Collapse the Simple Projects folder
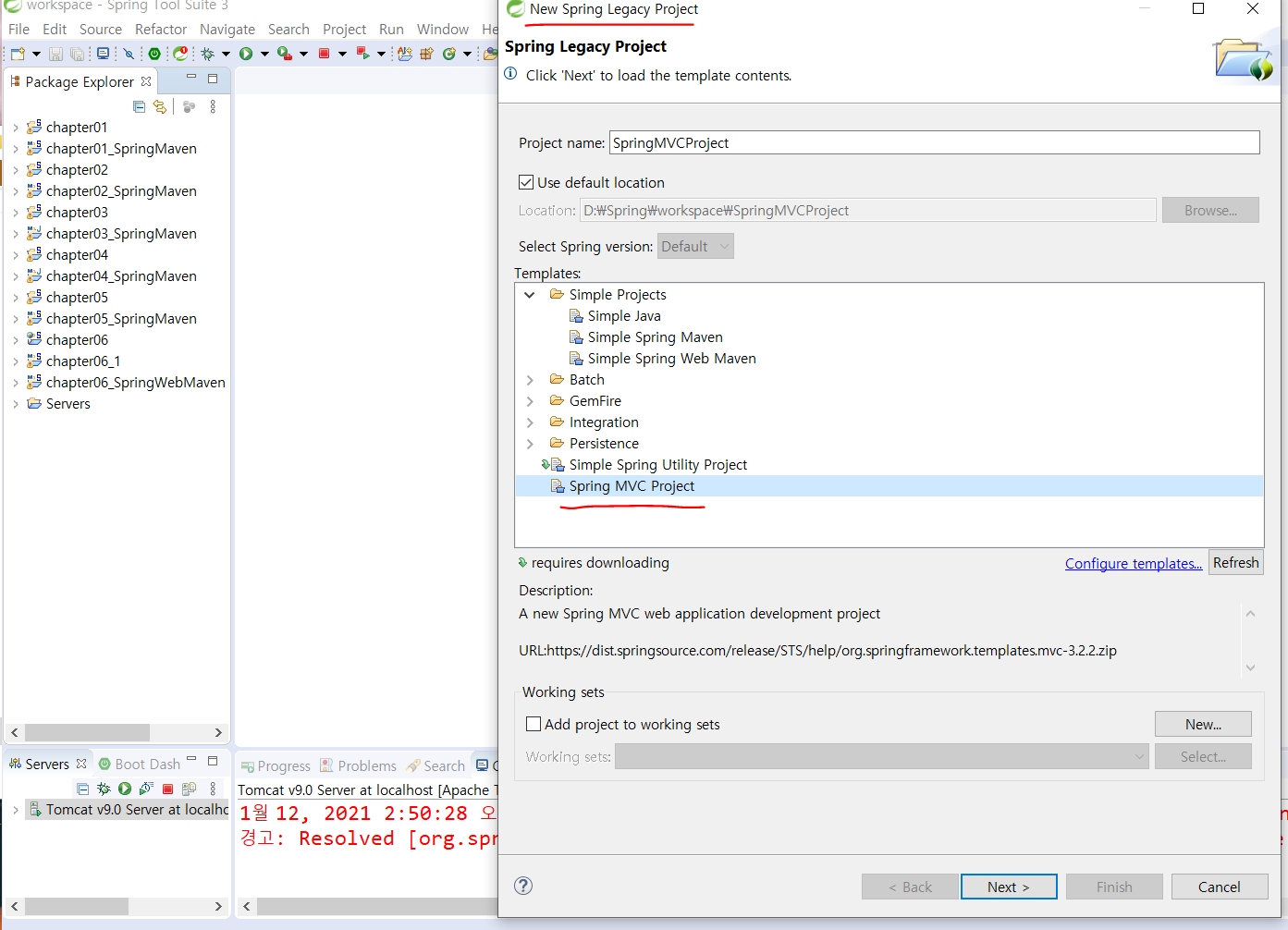Viewport: 1288px width, 930px height. point(530,295)
